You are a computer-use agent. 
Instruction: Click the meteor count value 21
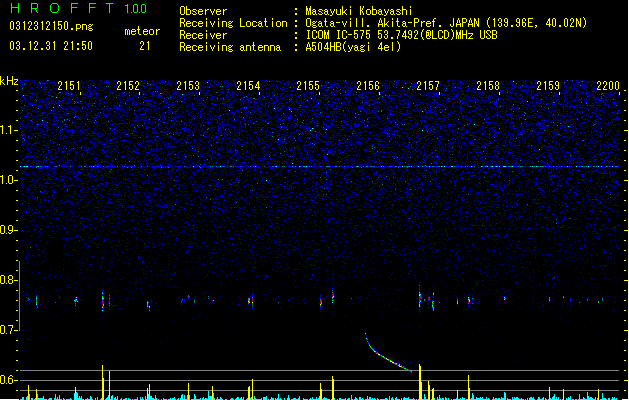[x=145, y=46]
